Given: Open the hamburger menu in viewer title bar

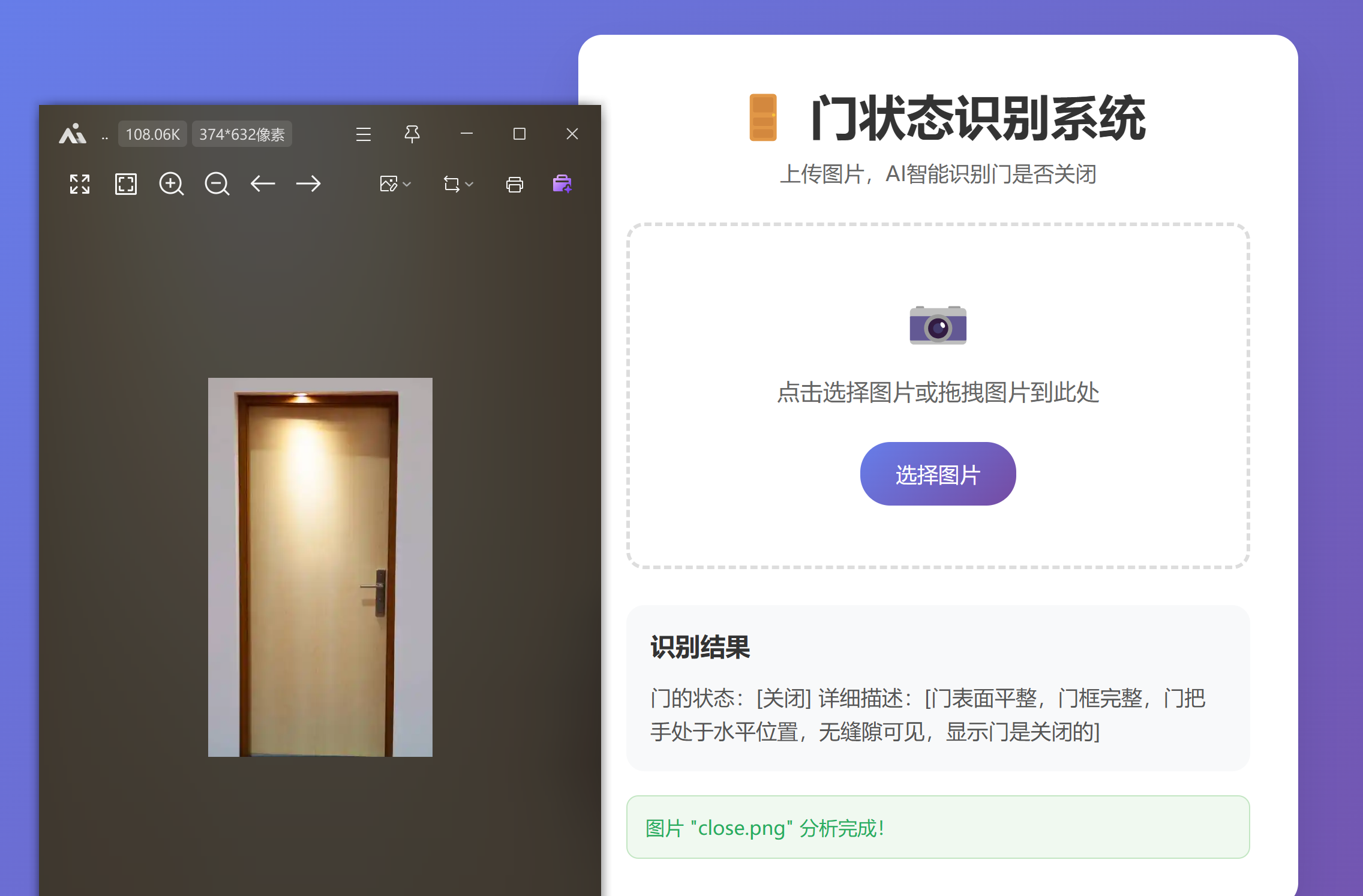Looking at the screenshot, I should [363, 134].
